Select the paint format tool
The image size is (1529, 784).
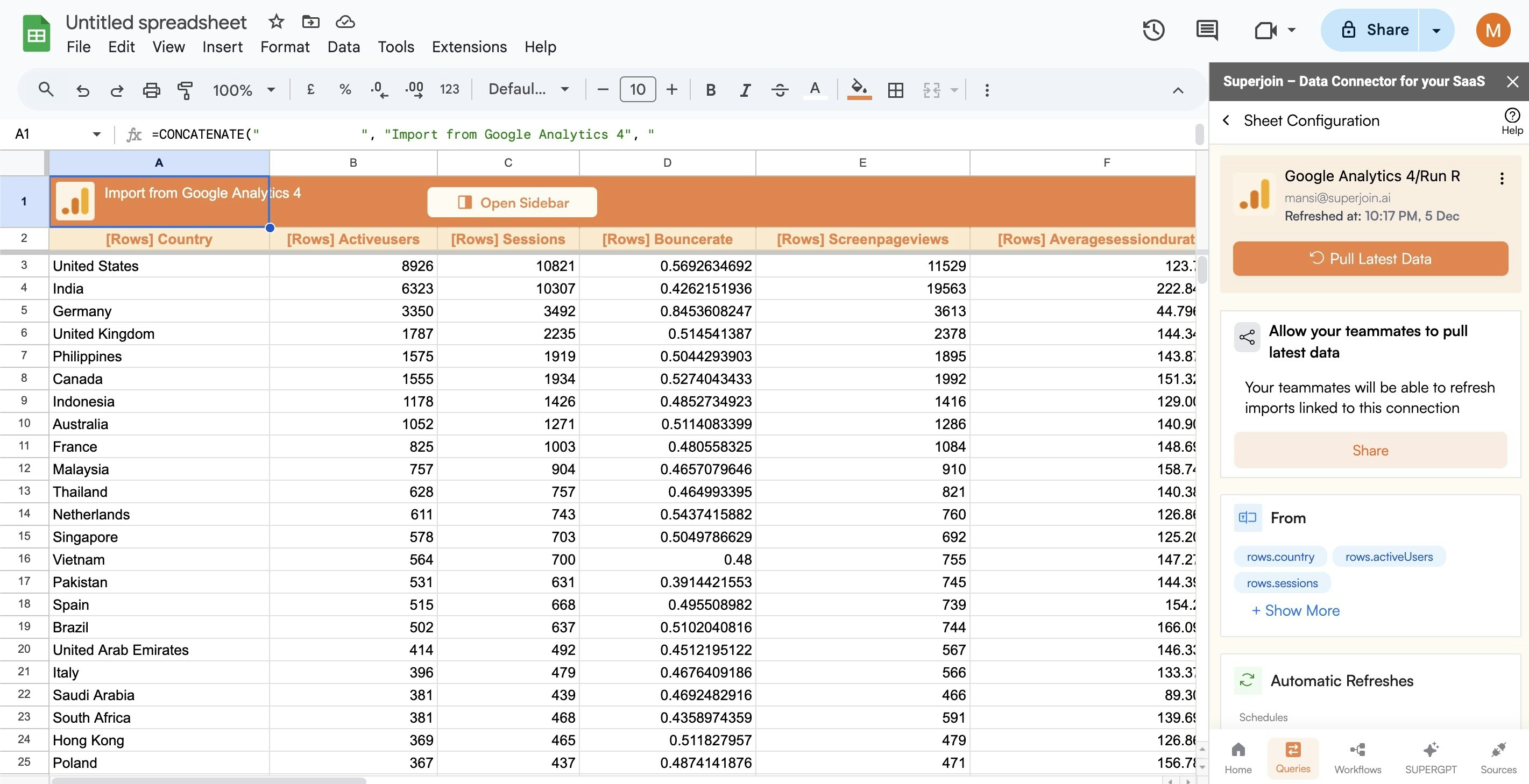pyautogui.click(x=185, y=90)
